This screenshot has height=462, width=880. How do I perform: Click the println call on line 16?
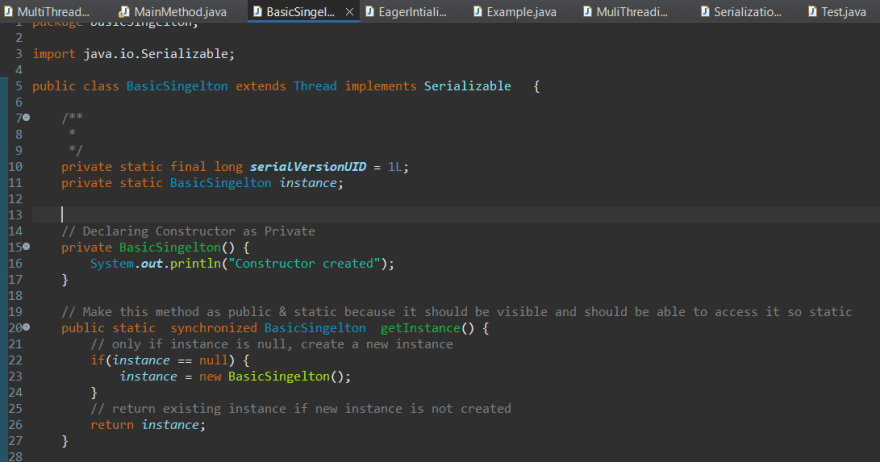(195, 263)
